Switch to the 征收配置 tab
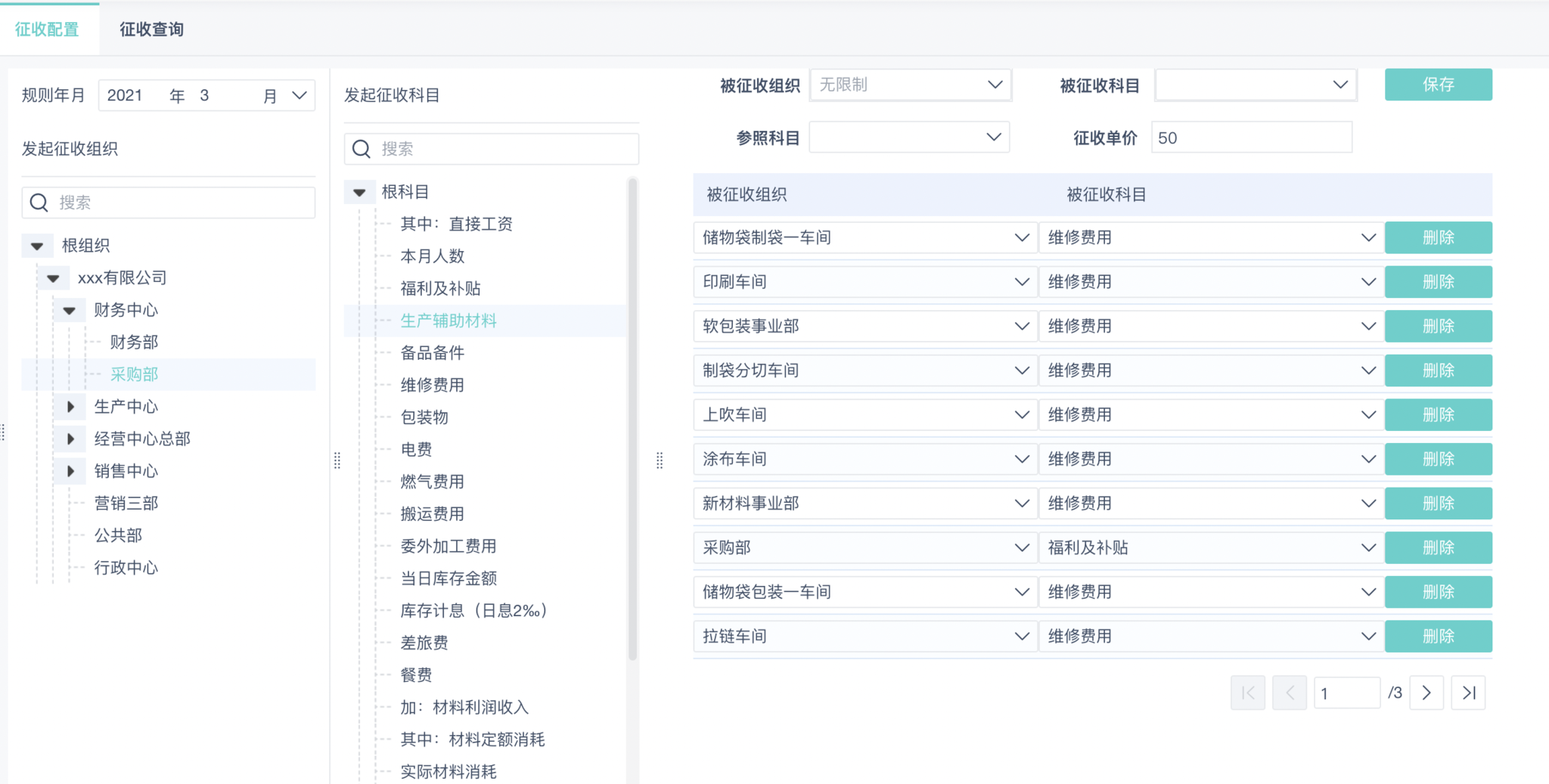Viewport: 1549px width, 784px height. click(x=47, y=29)
